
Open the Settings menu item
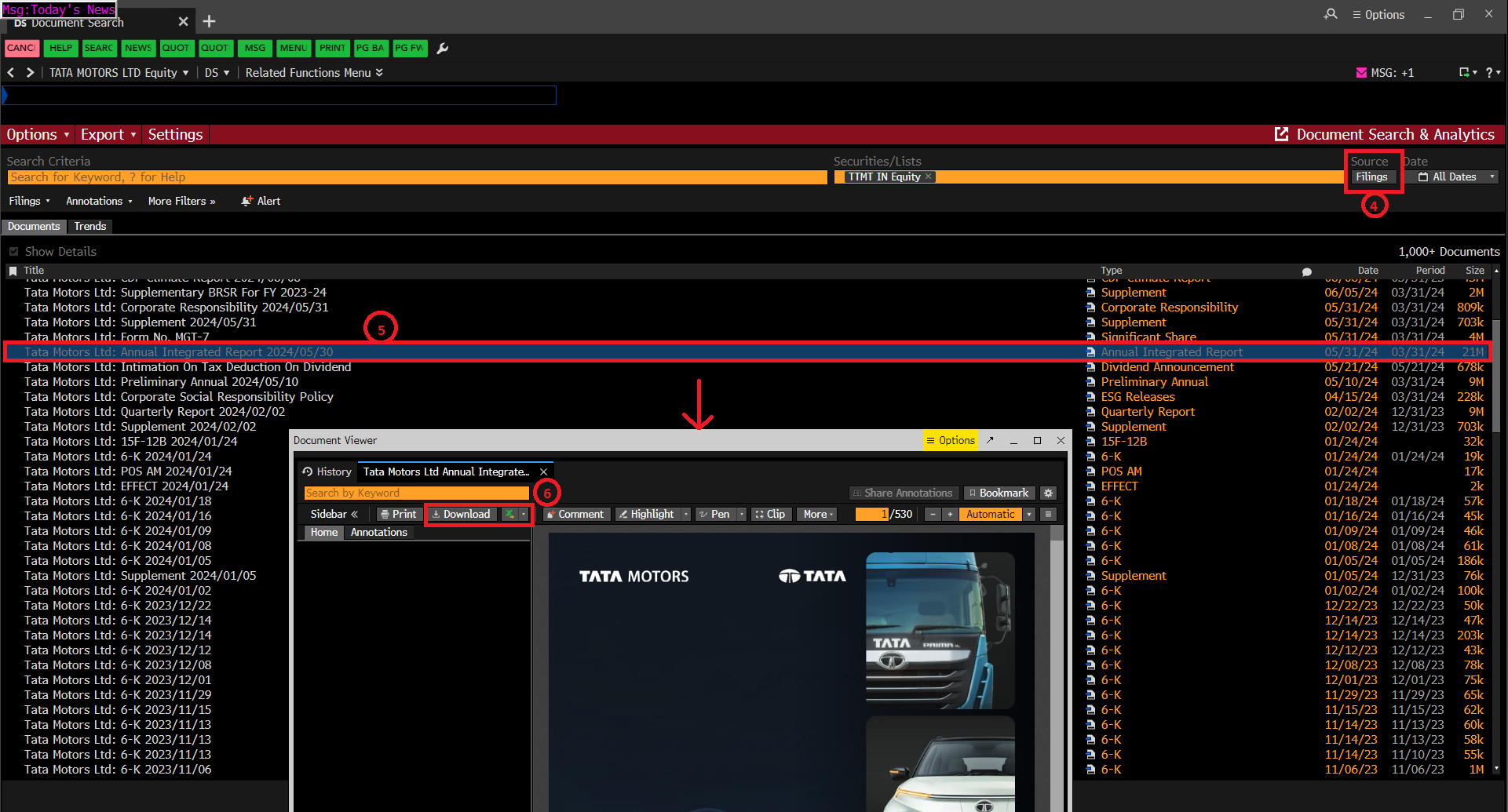click(x=175, y=134)
